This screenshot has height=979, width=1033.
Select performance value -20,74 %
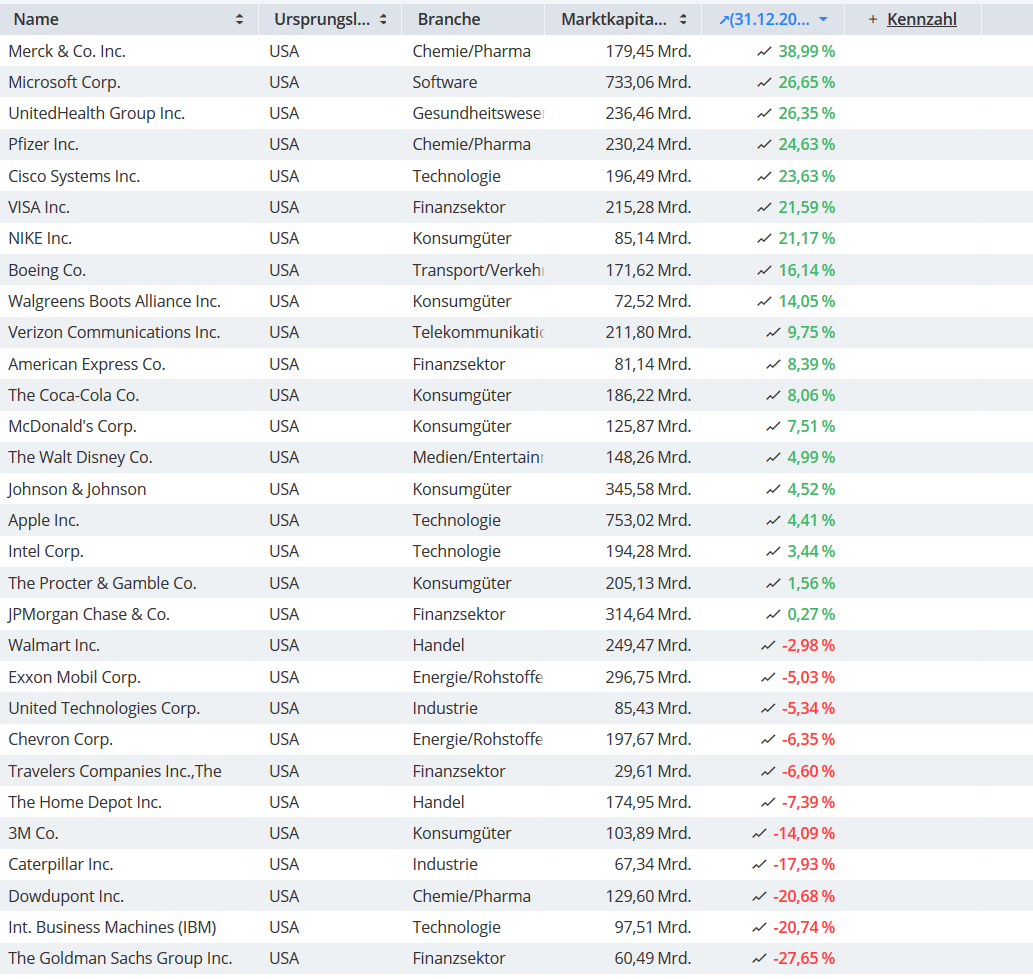(804, 928)
